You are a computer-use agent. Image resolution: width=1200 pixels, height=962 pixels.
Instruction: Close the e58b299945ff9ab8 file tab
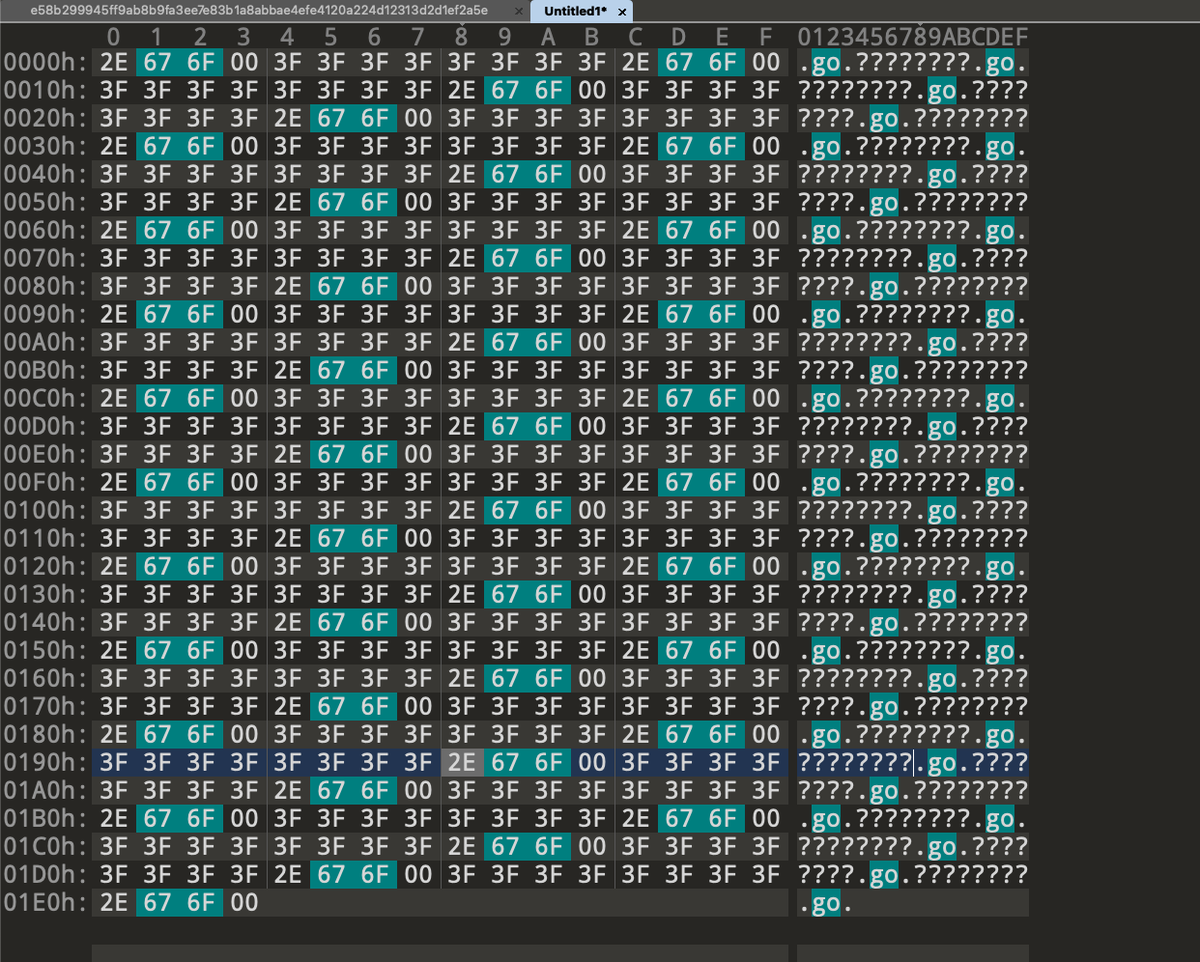517,12
